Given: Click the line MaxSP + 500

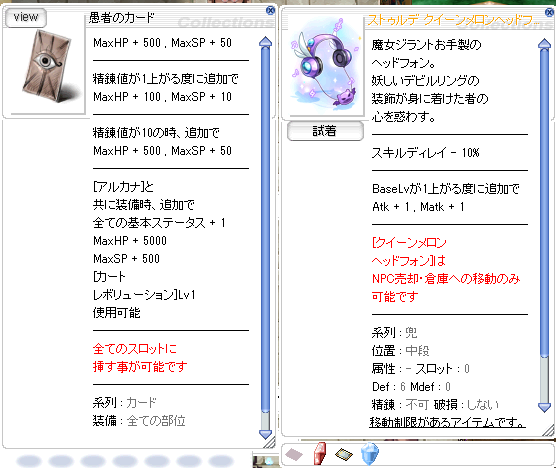Looking at the screenshot, I should (x=126, y=259).
